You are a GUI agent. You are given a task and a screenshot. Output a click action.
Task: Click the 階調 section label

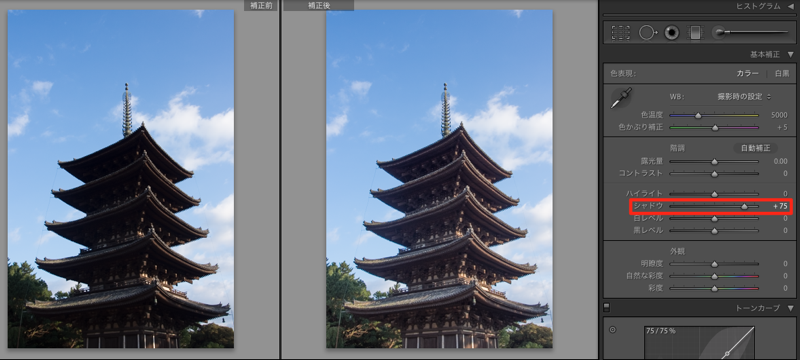677,148
